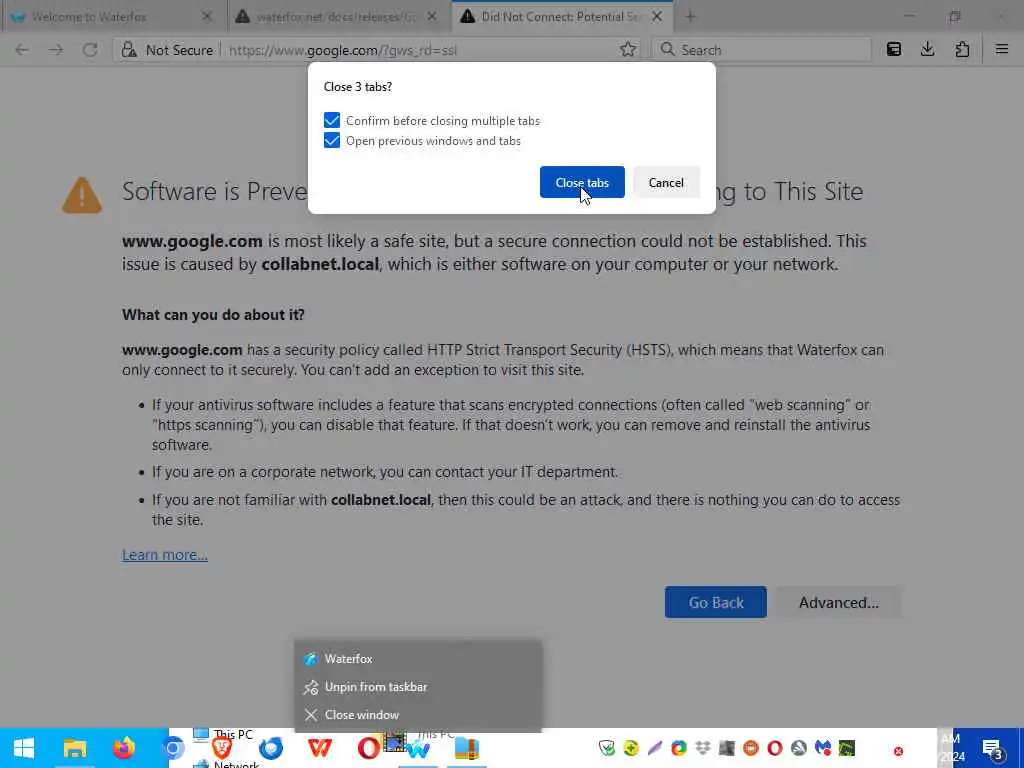1024x768 pixels.
Task: Click the Dropbox tray icon
Action: tap(703, 748)
